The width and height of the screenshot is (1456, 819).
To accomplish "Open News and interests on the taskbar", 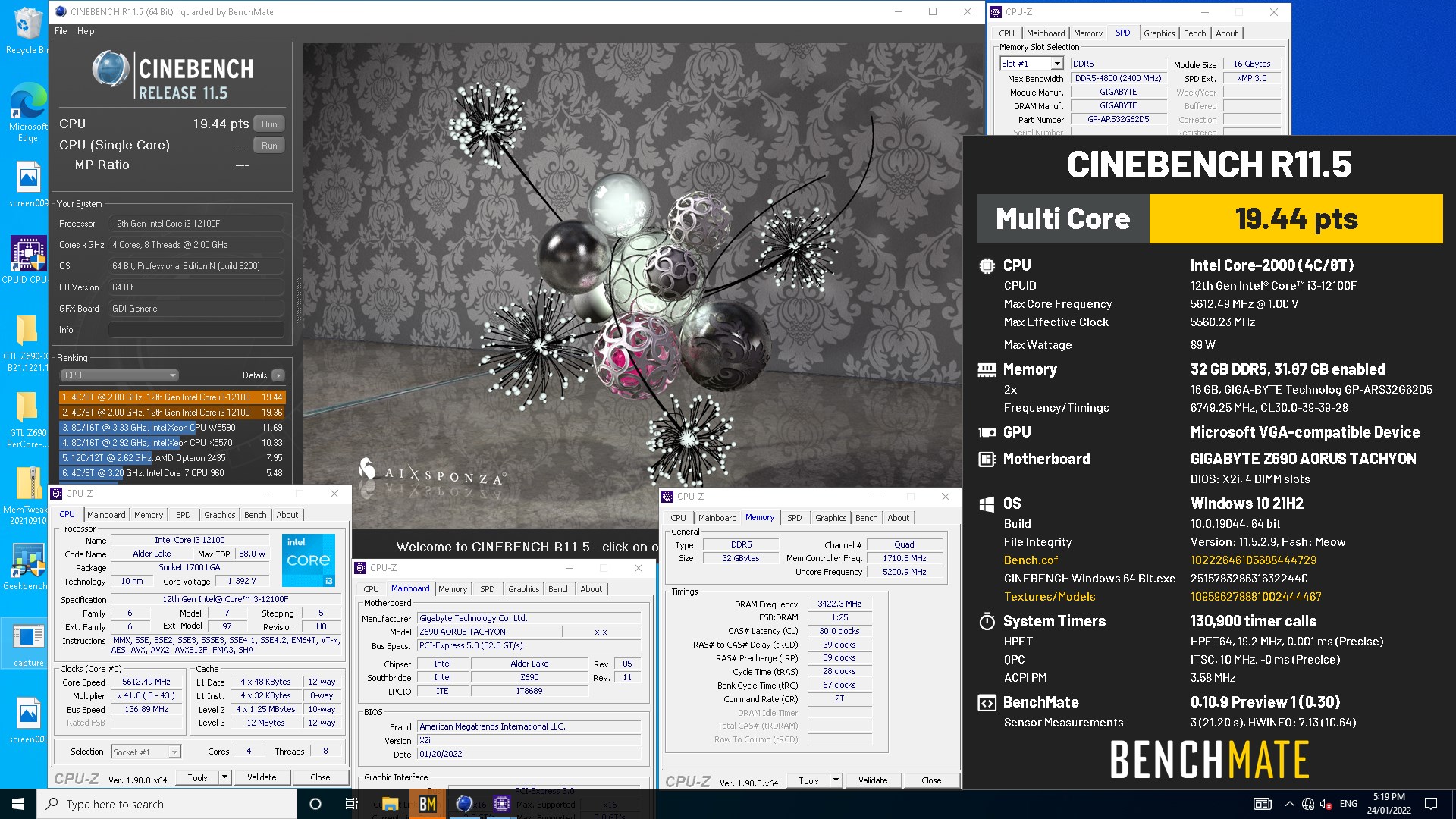I will (x=1263, y=804).
